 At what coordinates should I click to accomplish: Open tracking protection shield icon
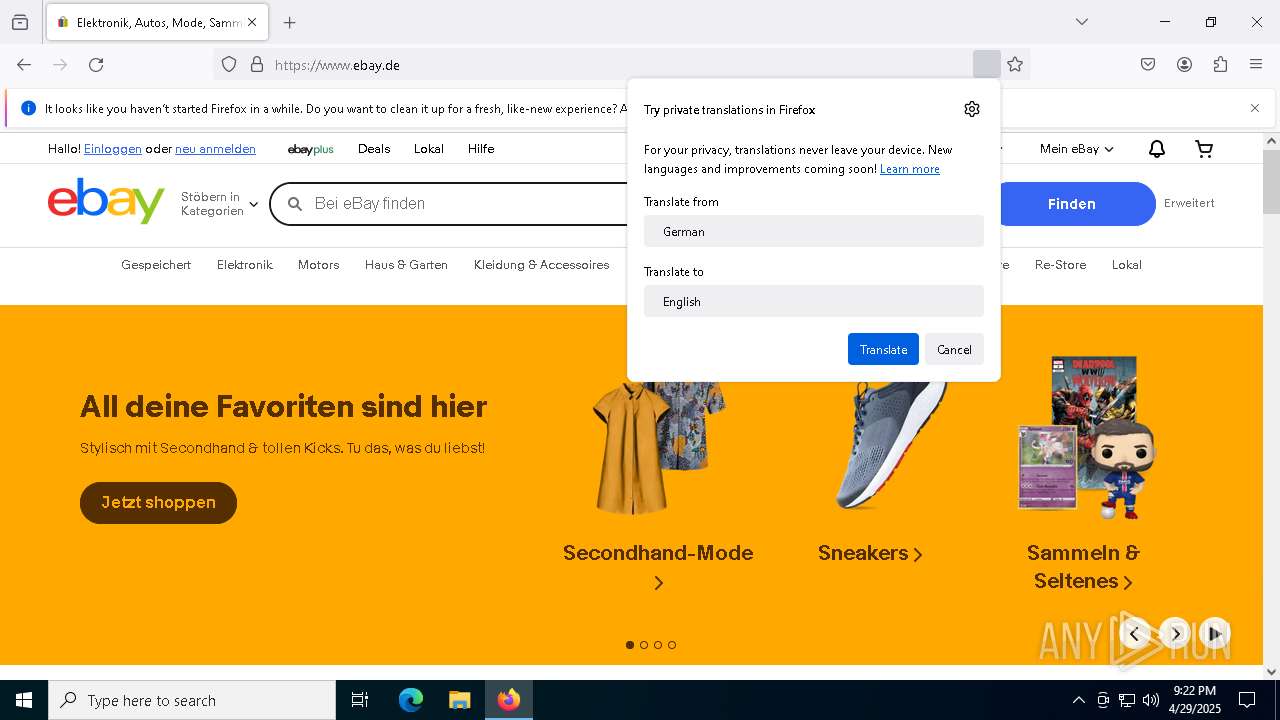229,65
